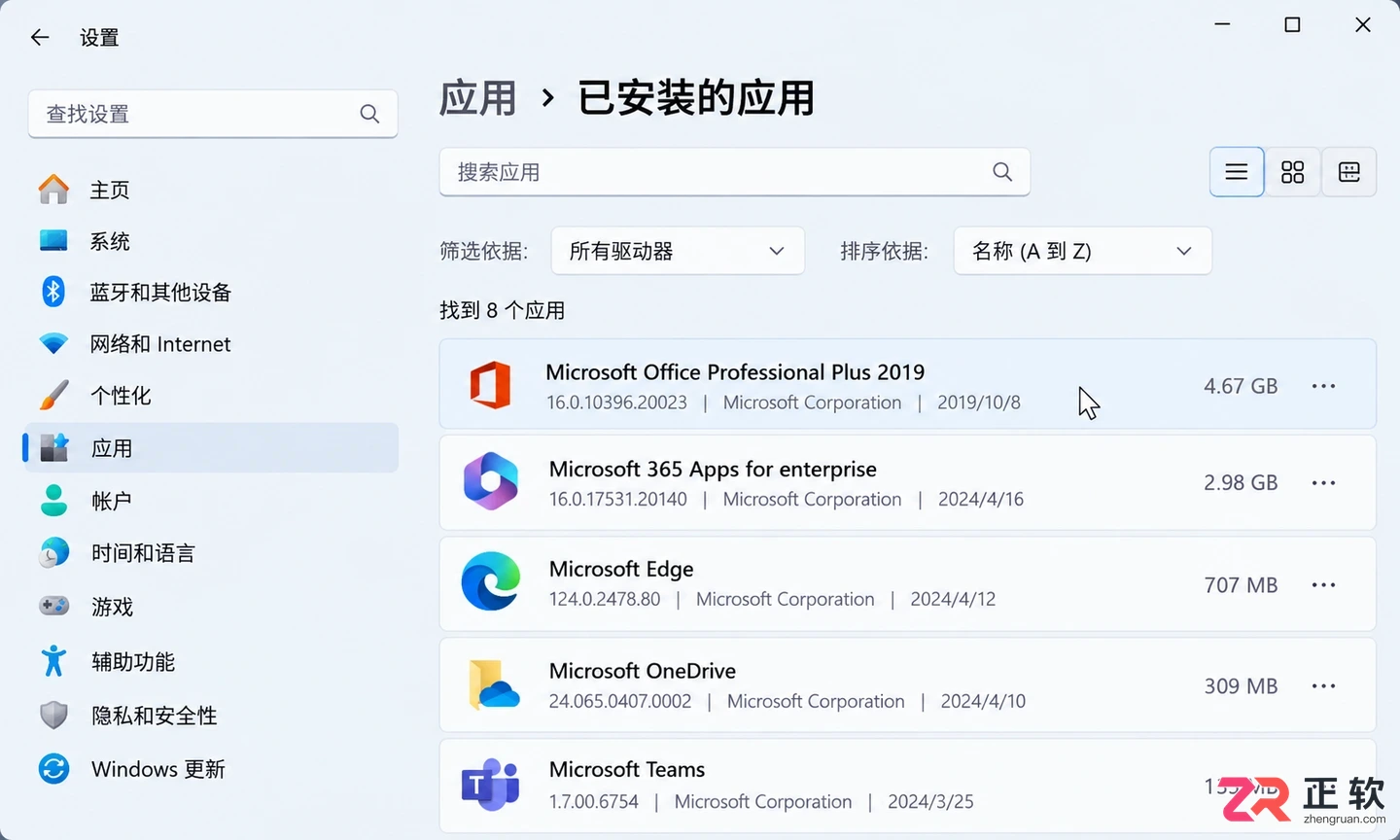
Task: Click the Microsoft 365 Apps for enterprise name
Action: tap(713, 470)
